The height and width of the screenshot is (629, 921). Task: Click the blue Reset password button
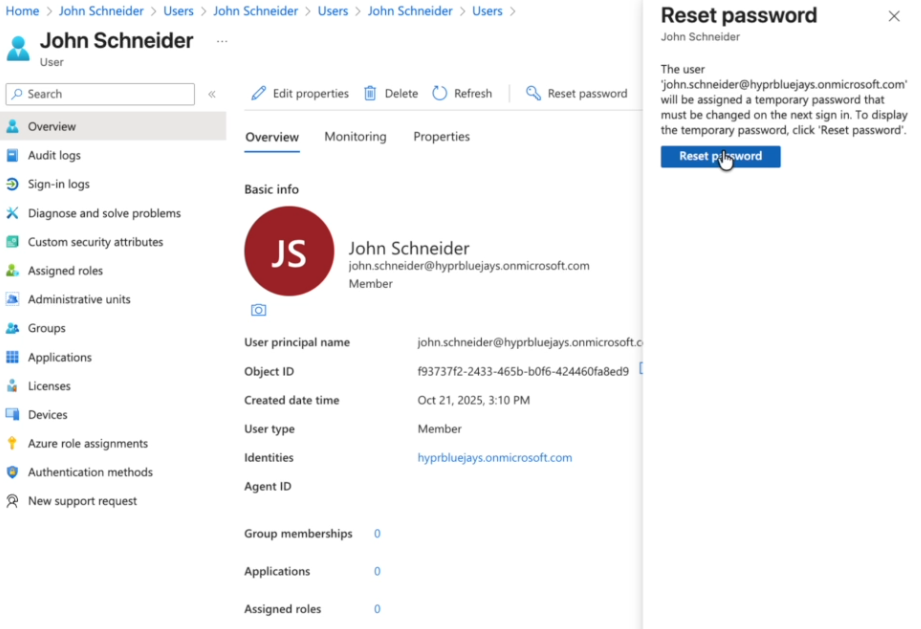coord(720,156)
